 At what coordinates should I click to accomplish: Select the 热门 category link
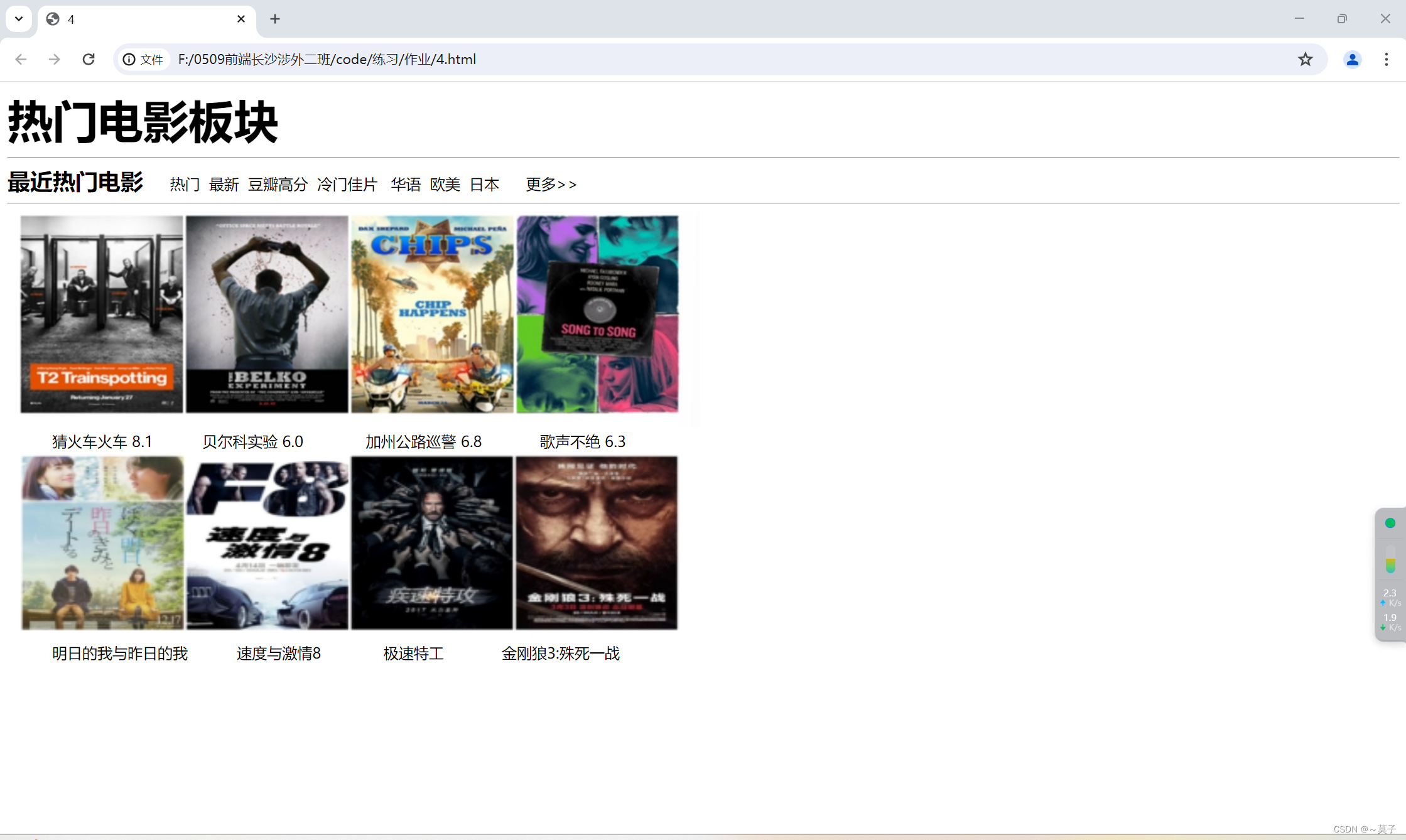pyautogui.click(x=185, y=185)
